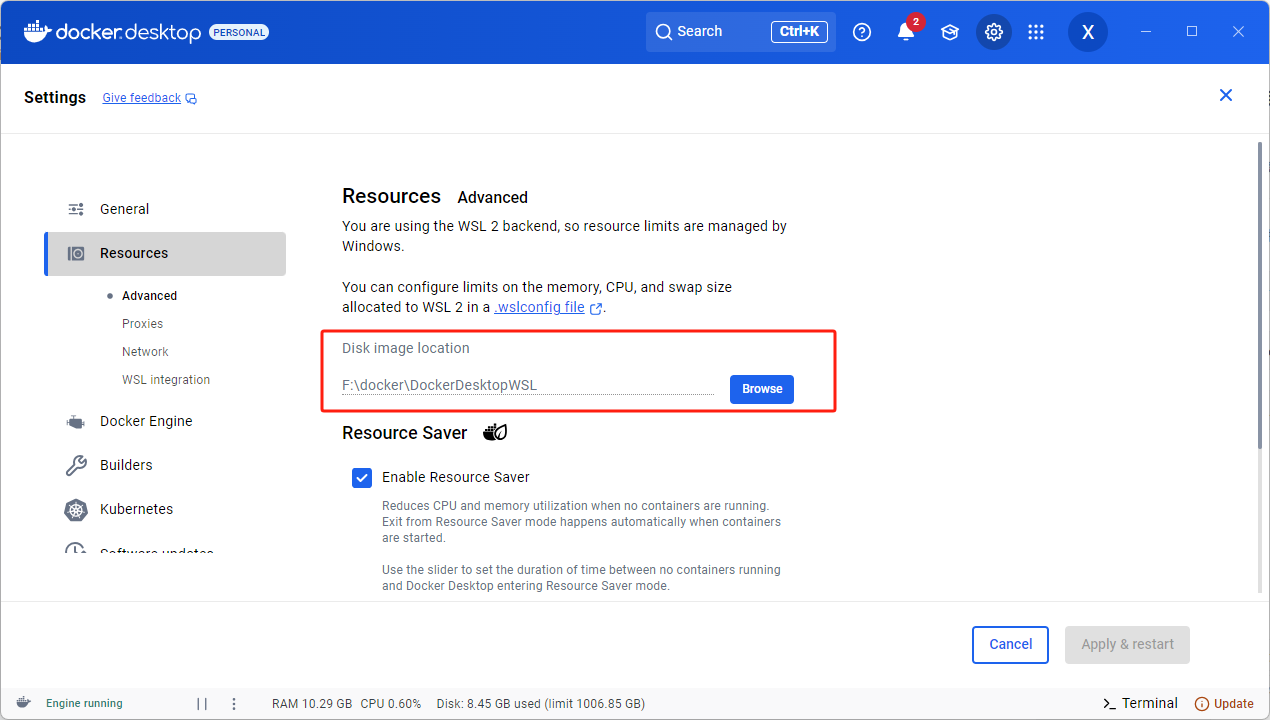Close Settings with the blue X icon

(x=1226, y=95)
